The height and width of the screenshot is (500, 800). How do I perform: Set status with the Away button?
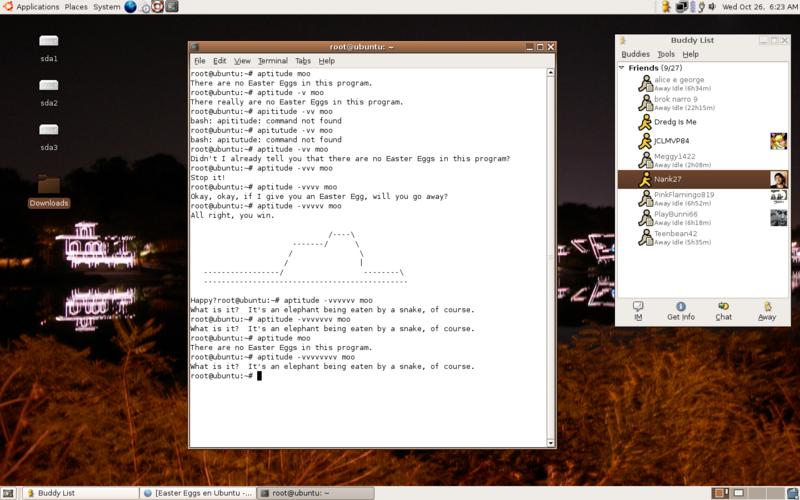click(766, 311)
